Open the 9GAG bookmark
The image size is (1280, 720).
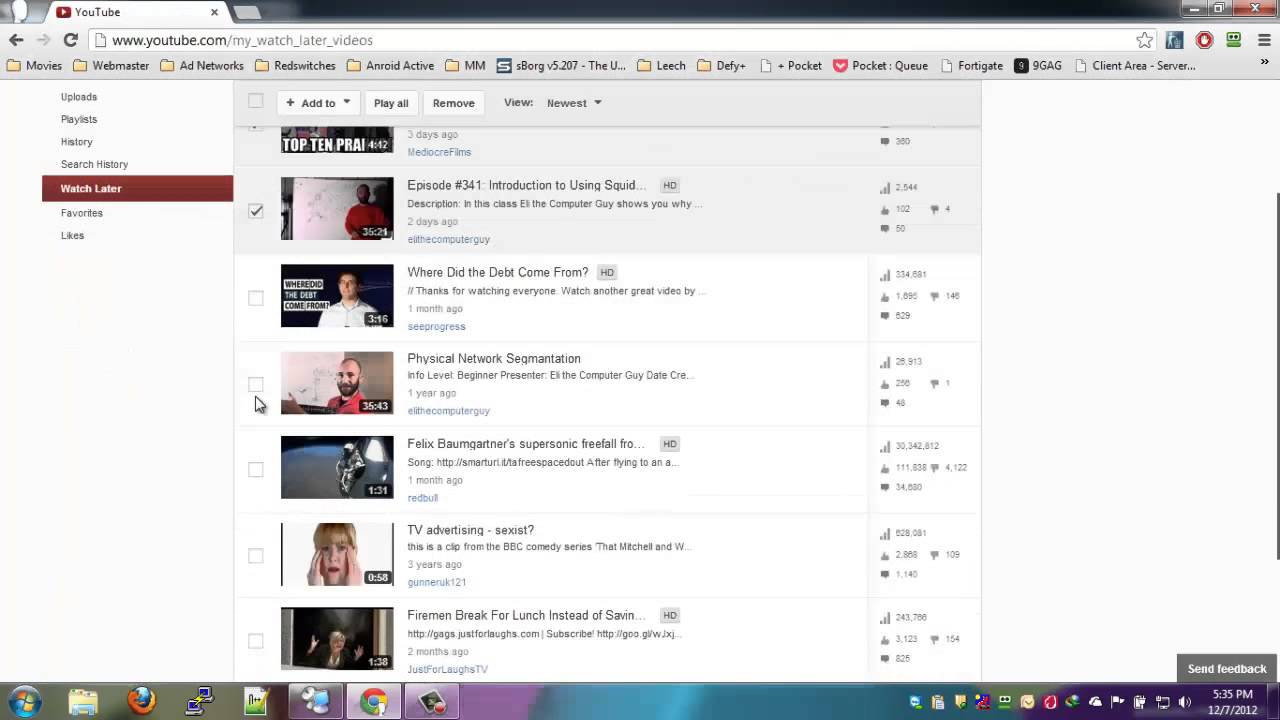1038,66
